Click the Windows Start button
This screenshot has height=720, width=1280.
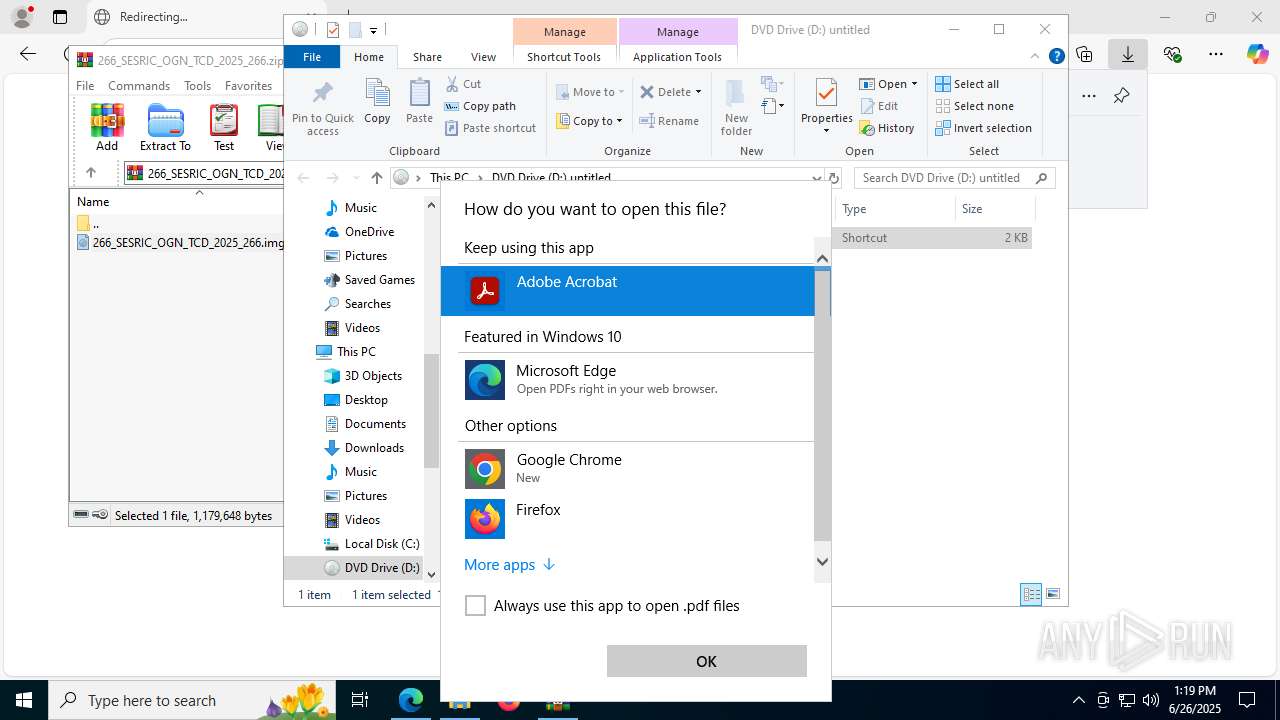24,700
